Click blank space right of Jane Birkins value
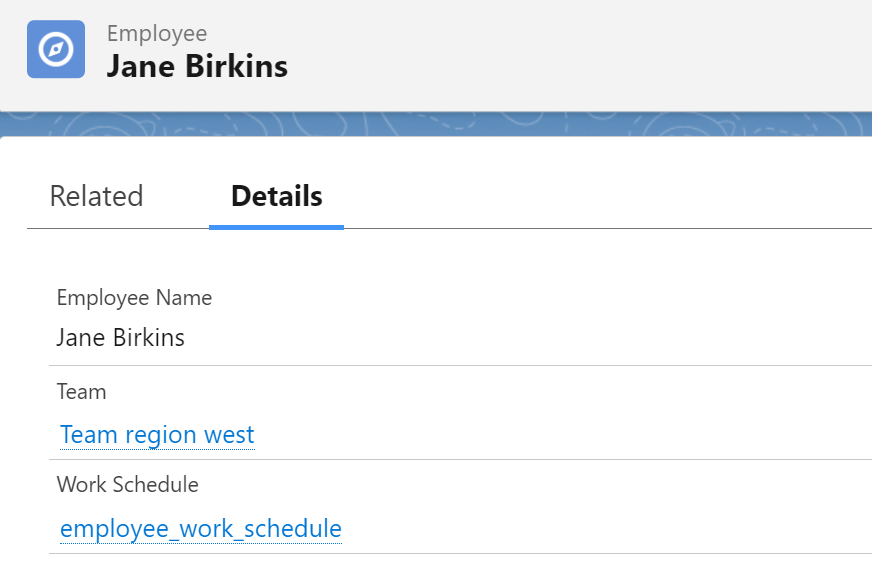Image resolution: width=872 pixels, height=580 pixels. tap(520, 337)
